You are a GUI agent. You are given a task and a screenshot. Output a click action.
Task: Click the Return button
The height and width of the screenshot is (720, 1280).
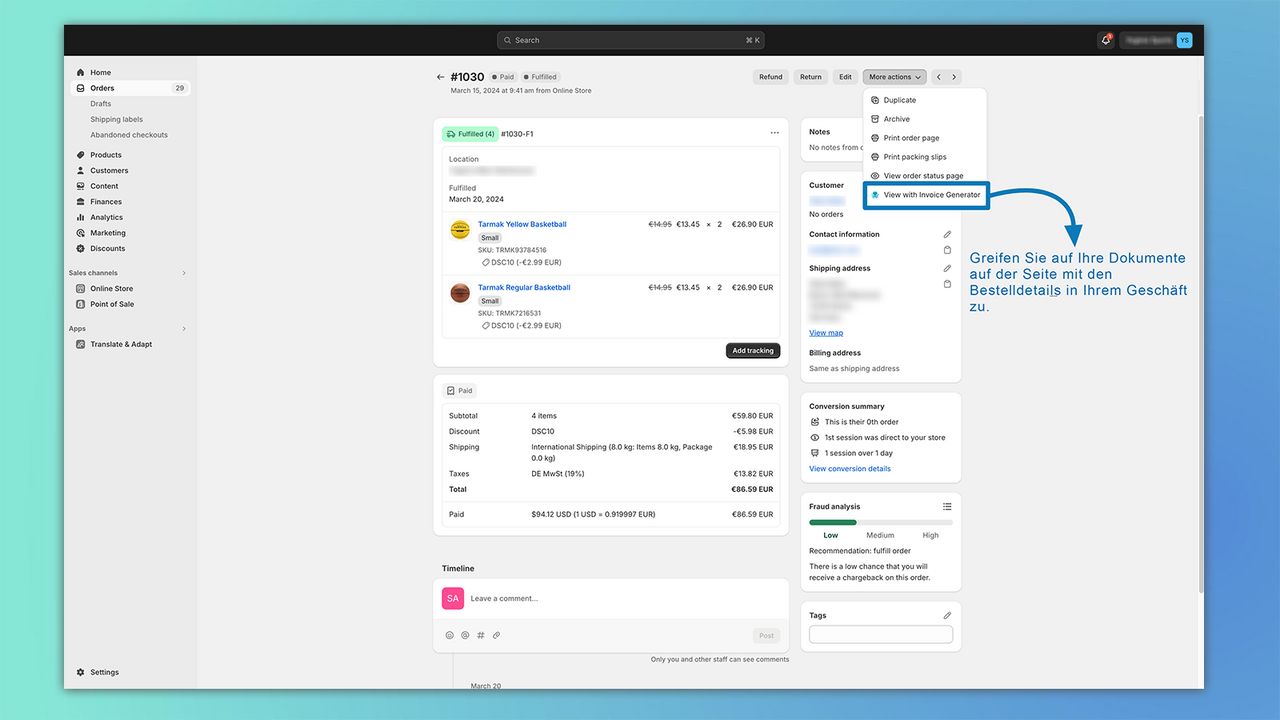point(811,77)
